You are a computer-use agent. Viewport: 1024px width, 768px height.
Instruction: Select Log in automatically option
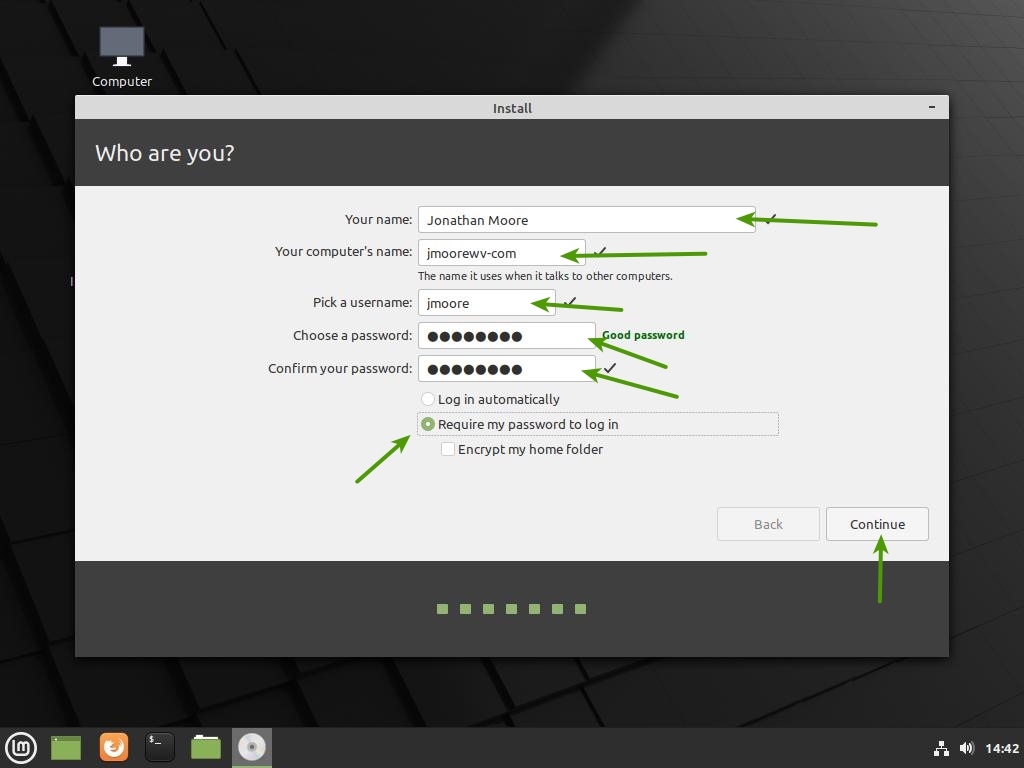[x=428, y=399]
